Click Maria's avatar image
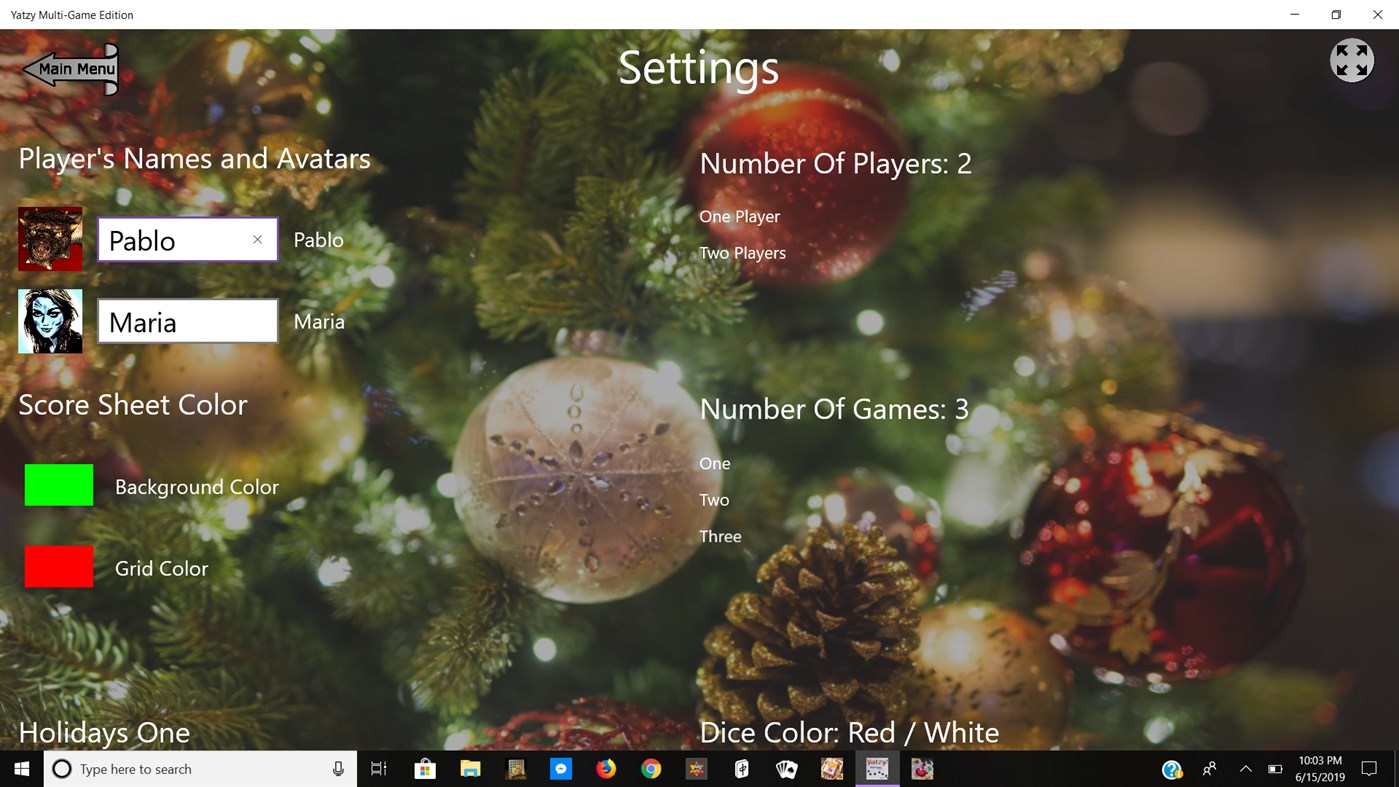This screenshot has width=1399, height=787. 49,320
